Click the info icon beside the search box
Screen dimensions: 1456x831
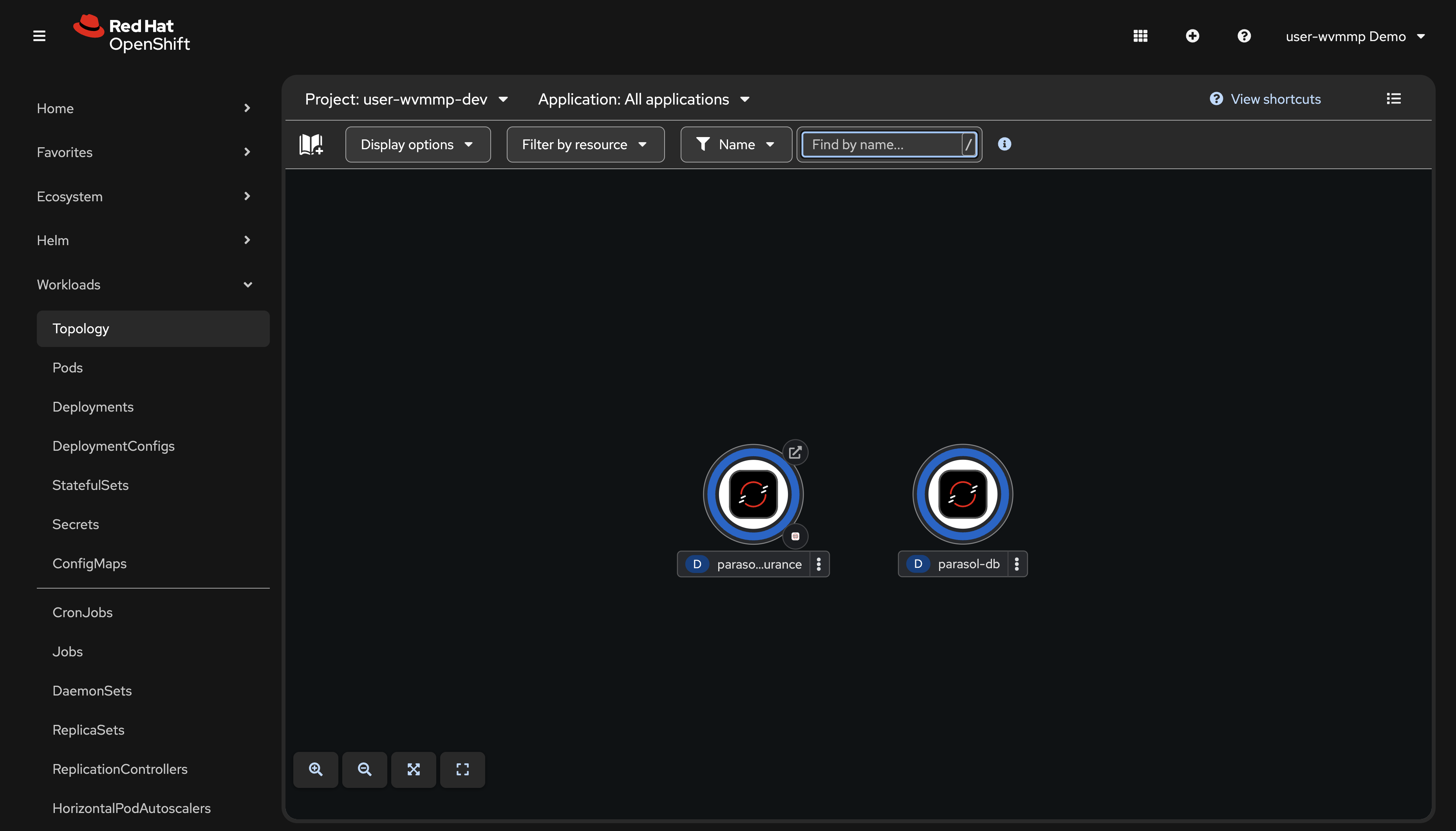[1004, 145]
